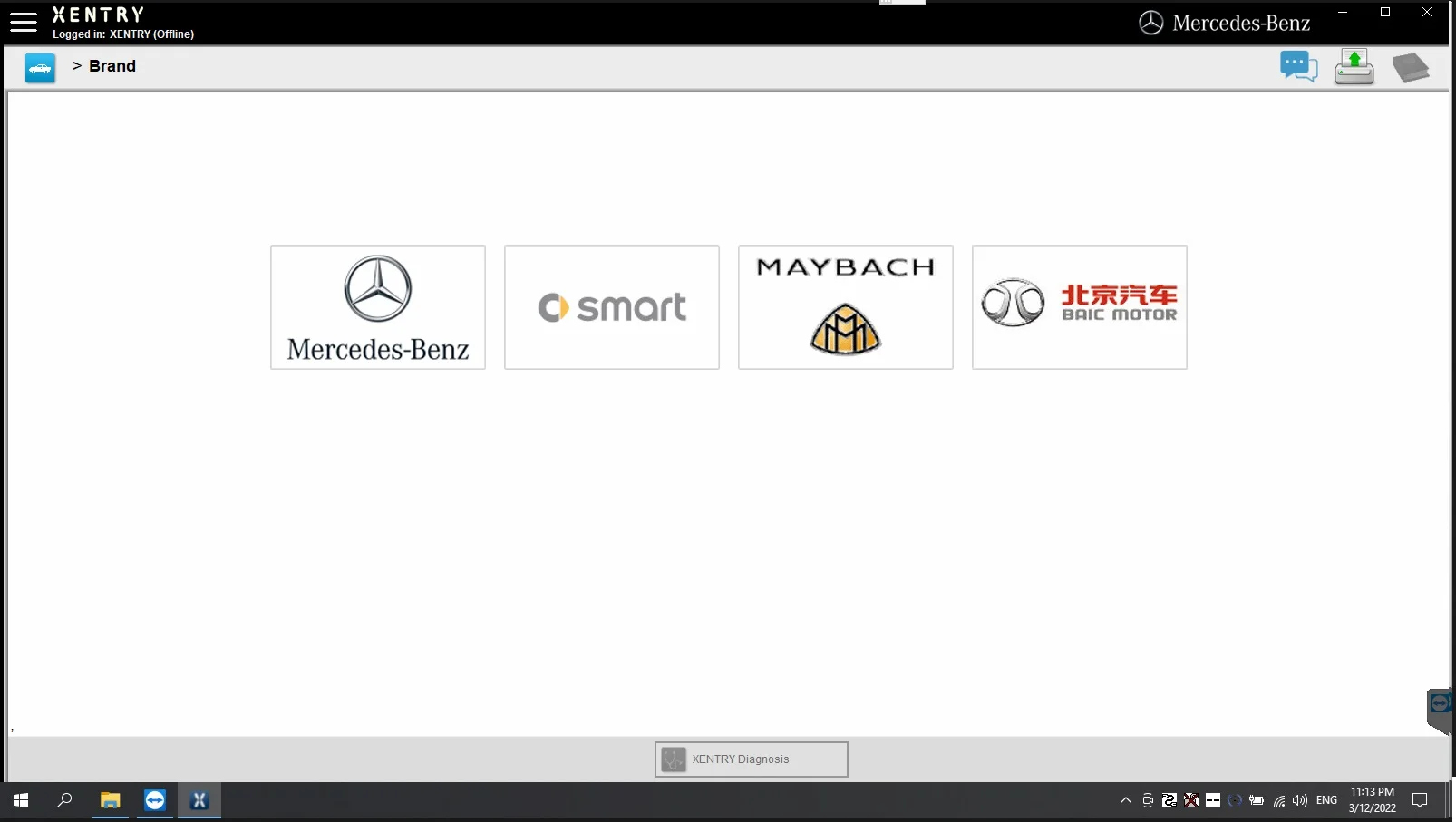Open the Windows Start menu
This screenshot has width=1456, height=822.
tap(21, 800)
